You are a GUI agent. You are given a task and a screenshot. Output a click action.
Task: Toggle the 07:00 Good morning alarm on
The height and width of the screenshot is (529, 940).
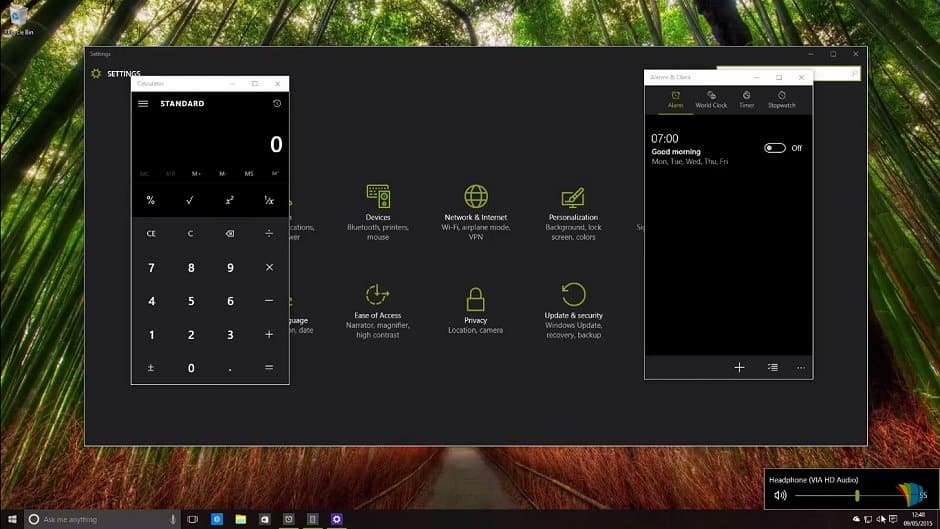pos(775,148)
